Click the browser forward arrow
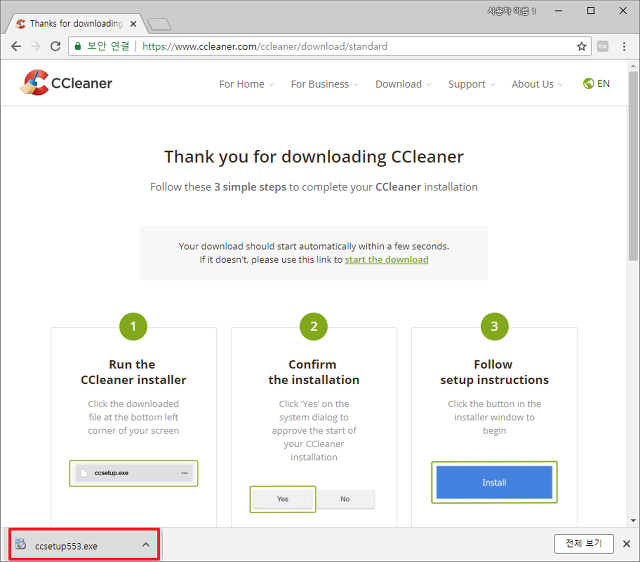This screenshot has height=562, width=640. pyautogui.click(x=36, y=47)
